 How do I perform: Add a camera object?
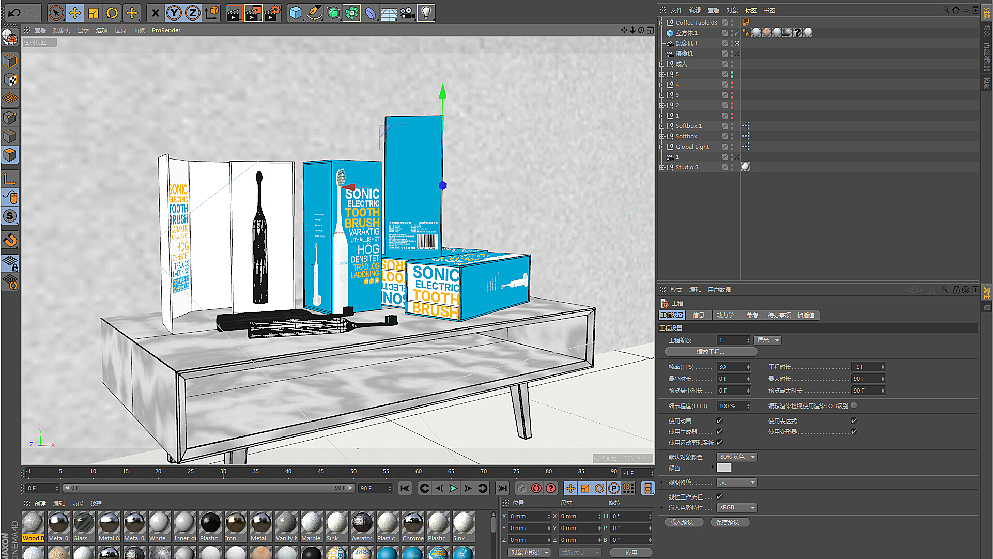pyautogui.click(x=407, y=12)
